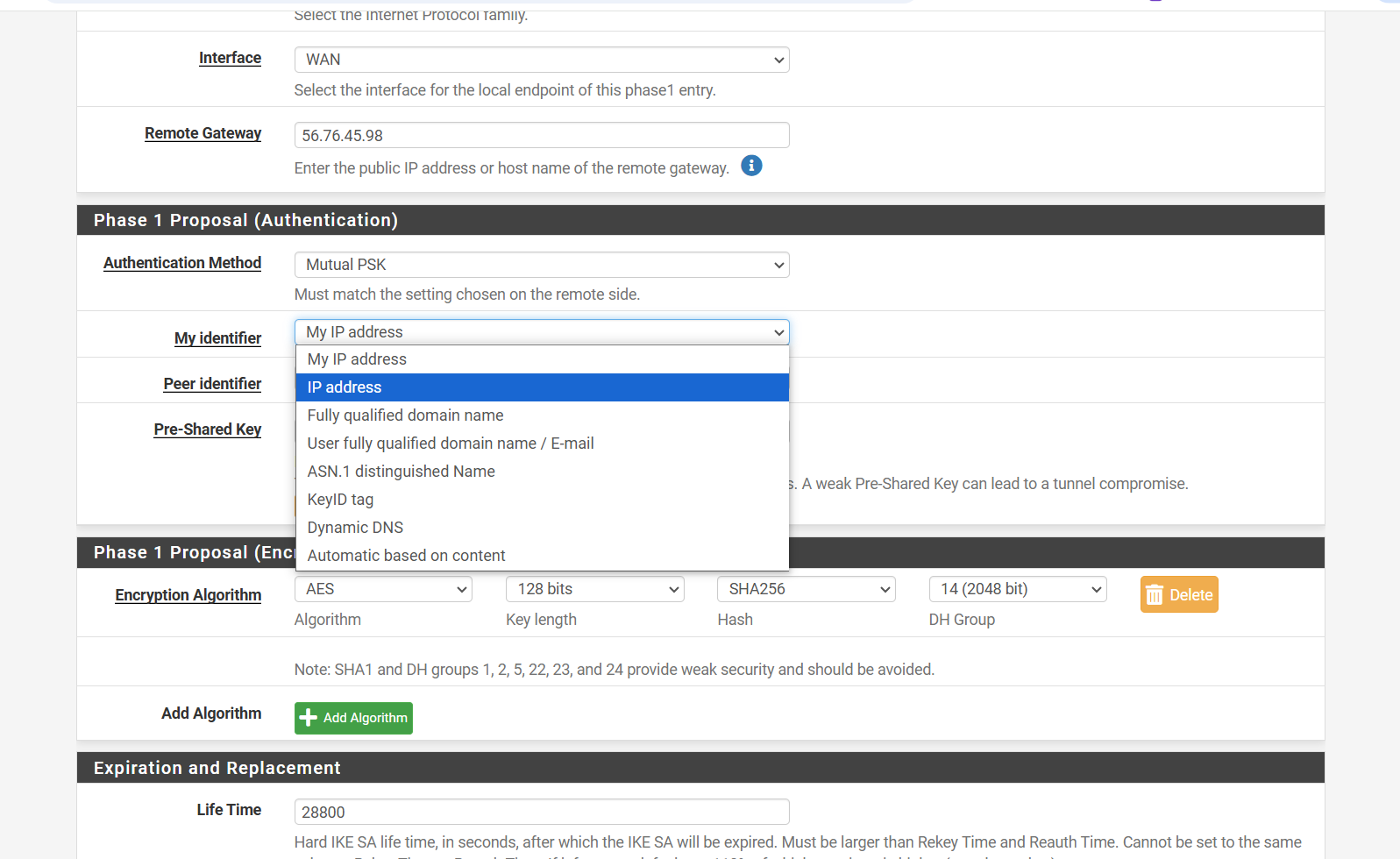Image resolution: width=1400 pixels, height=859 pixels.
Task: Click the Delete button for the encryption algorithm
Action: [1178, 594]
